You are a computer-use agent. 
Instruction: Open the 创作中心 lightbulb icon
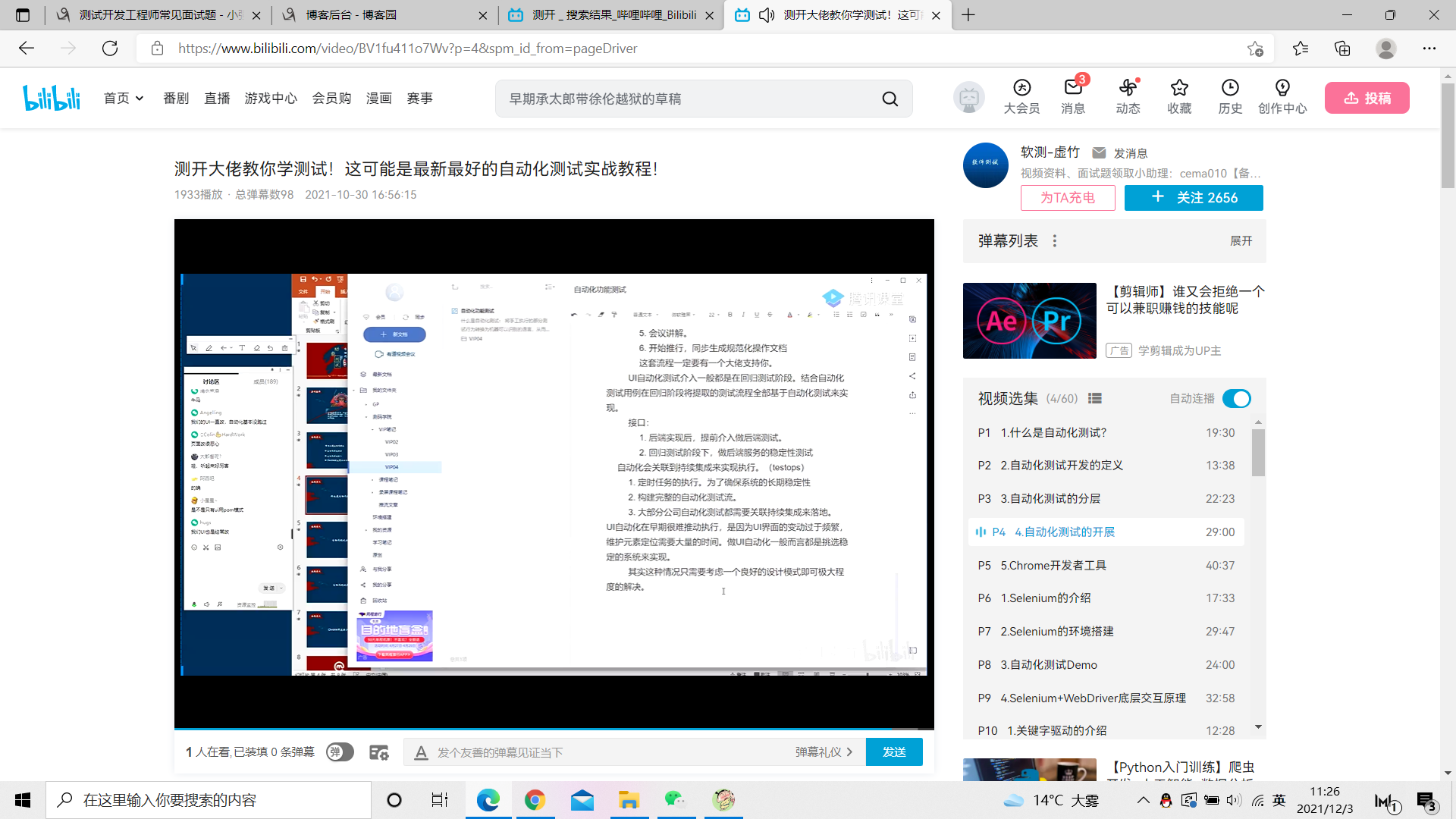(x=1282, y=89)
